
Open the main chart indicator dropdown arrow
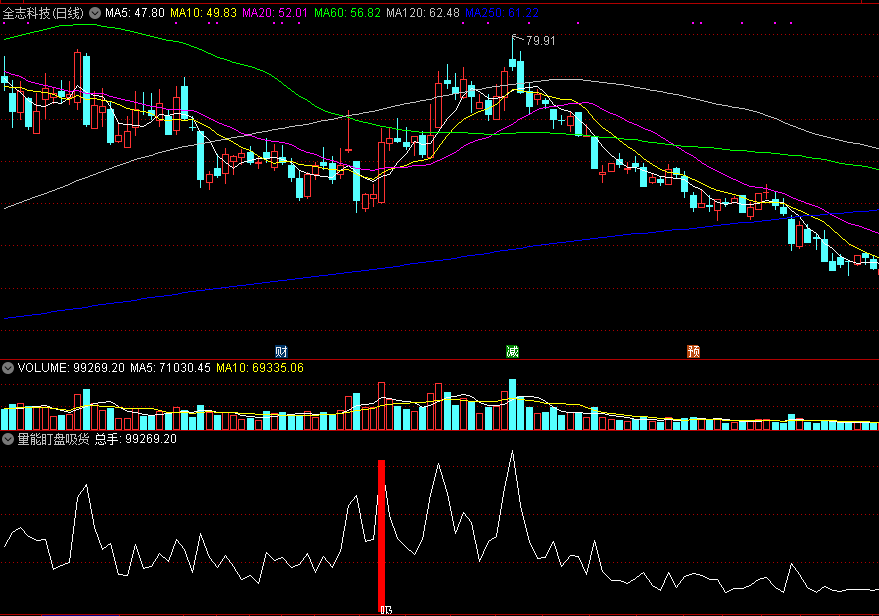pyautogui.click(x=95, y=13)
